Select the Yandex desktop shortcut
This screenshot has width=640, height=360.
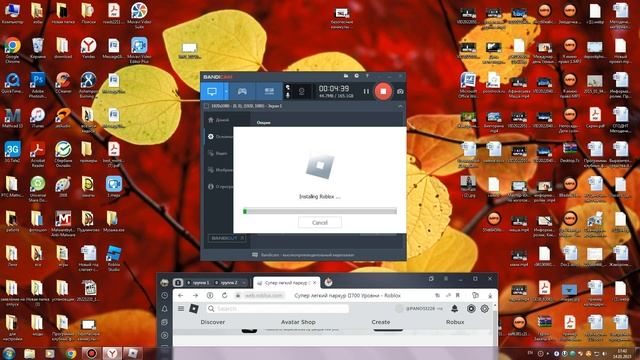point(88,48)
